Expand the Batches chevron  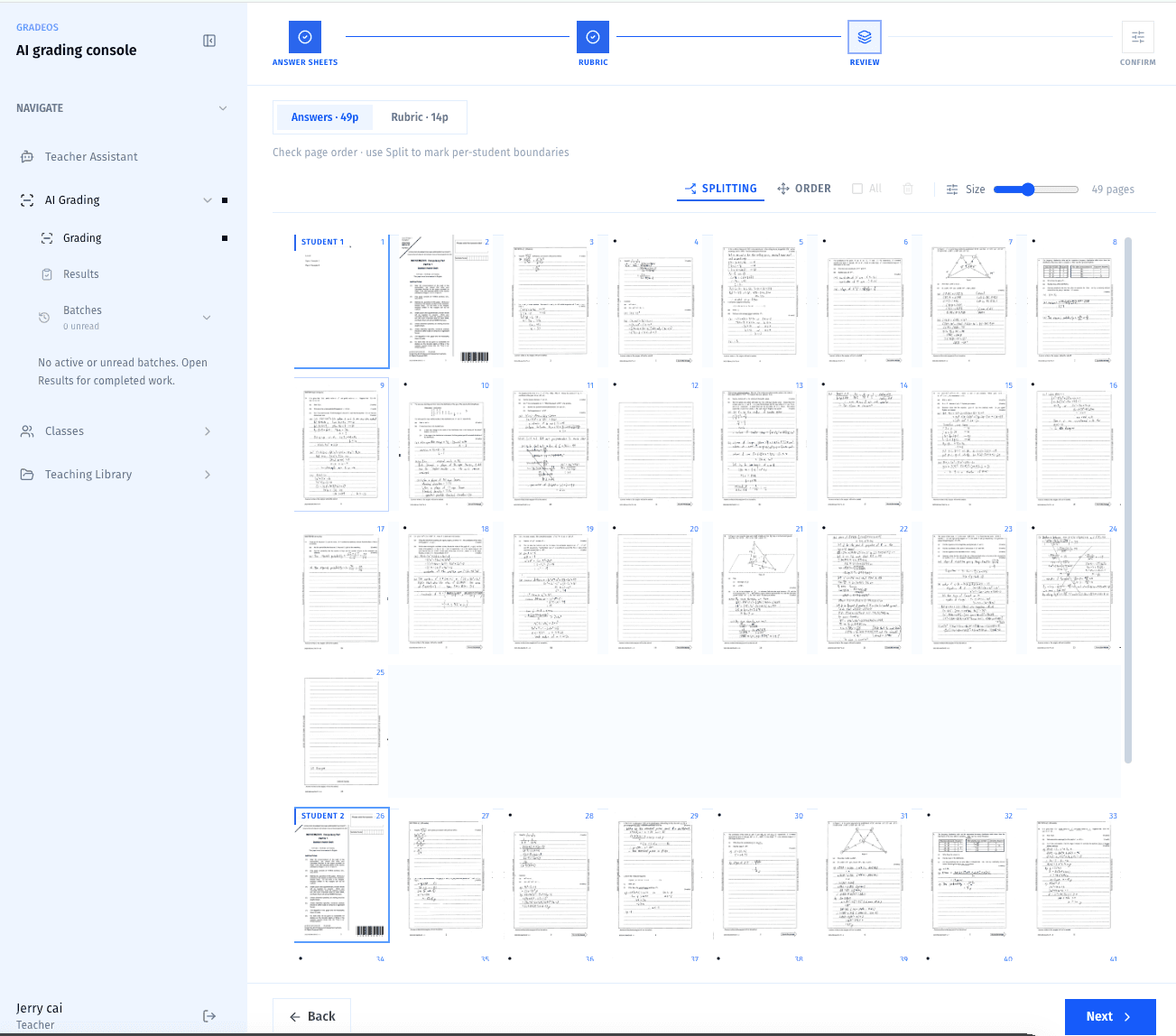click(x=207, y=318)
